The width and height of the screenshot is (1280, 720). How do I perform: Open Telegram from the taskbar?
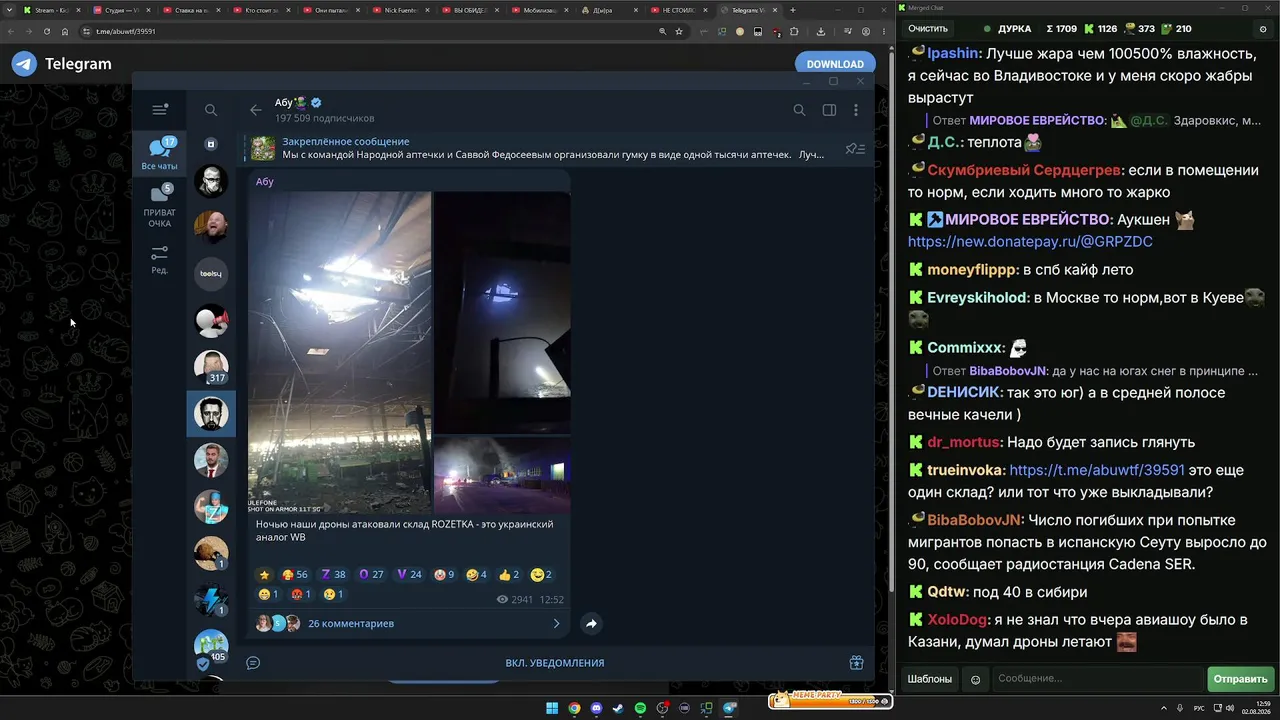[730, 708]
